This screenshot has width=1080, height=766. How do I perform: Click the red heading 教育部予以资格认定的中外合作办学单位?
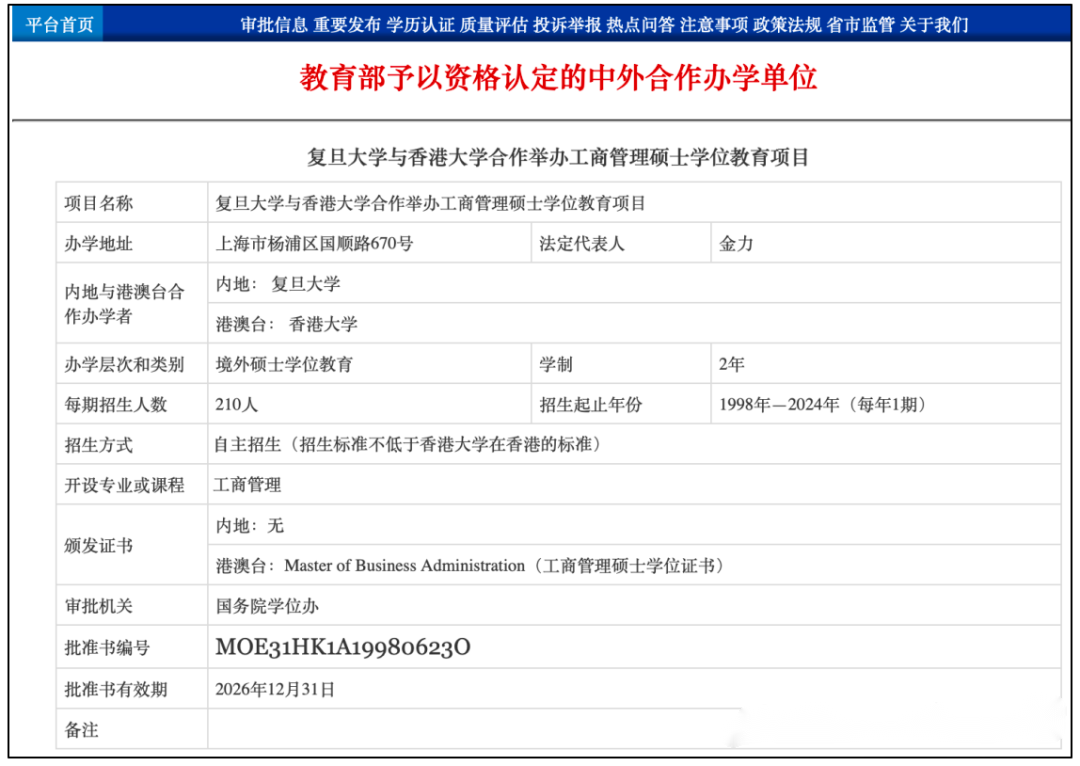(558, 77)
